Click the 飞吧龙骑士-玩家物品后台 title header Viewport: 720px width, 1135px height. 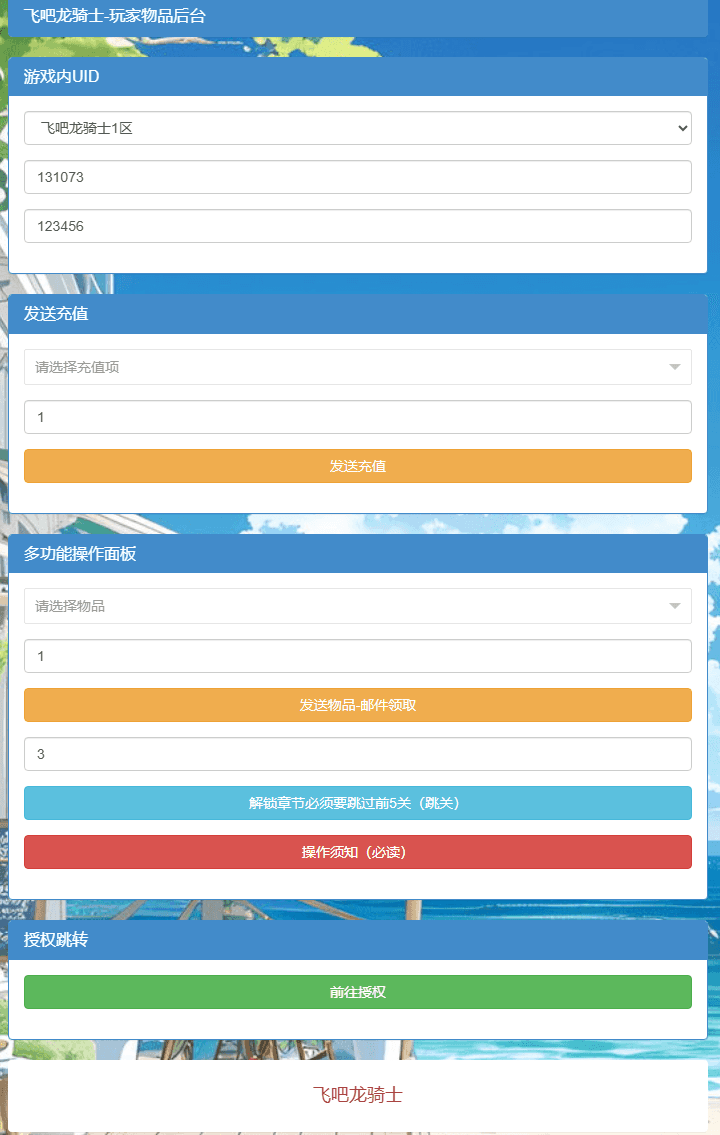point(114,15)
